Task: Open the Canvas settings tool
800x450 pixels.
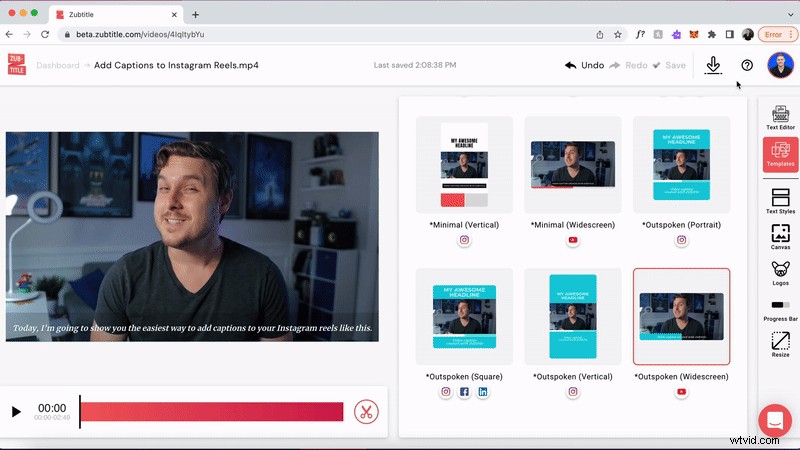Action: pyautogui.click(x=780, y=237)
